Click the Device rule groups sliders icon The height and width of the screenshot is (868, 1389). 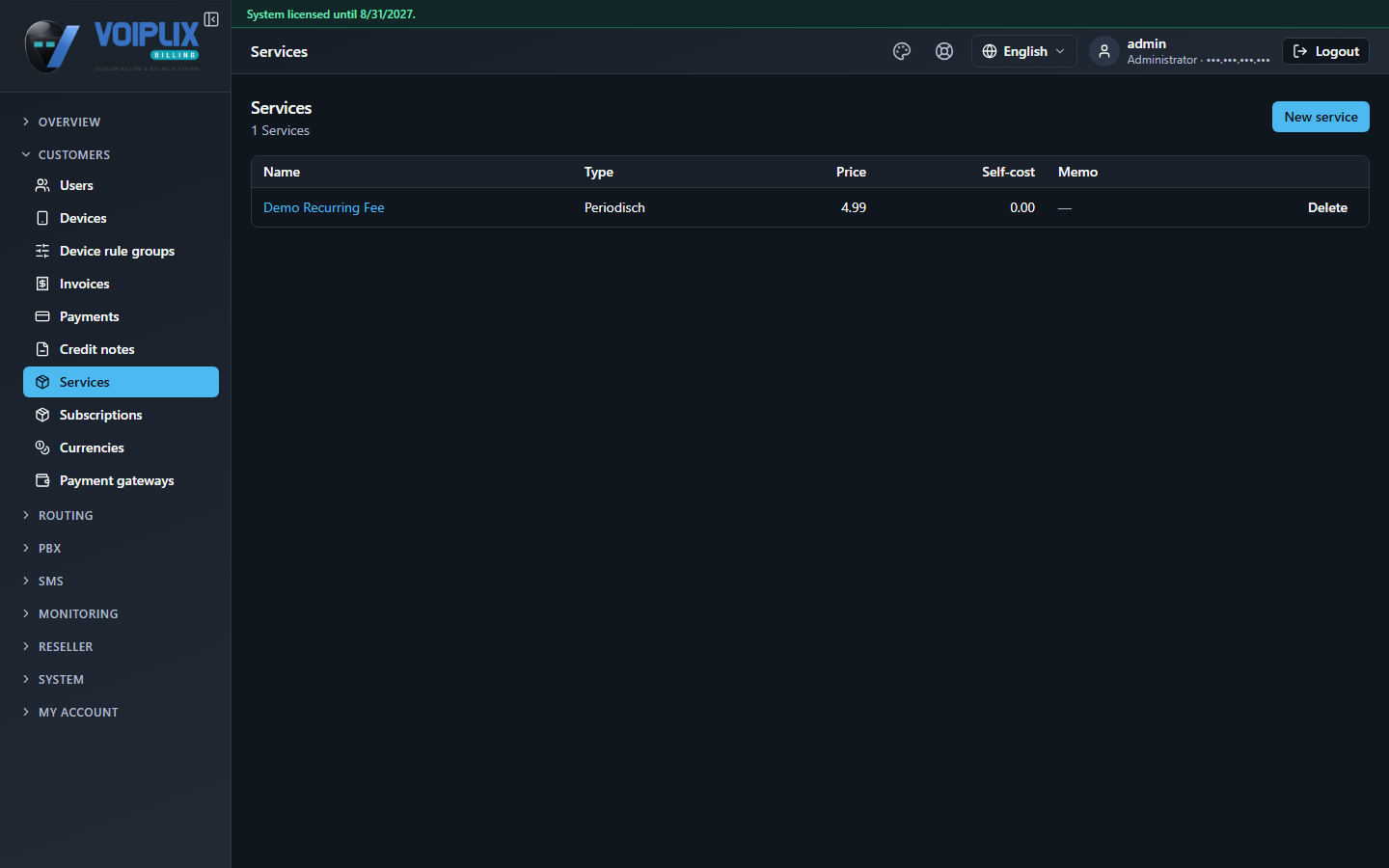click(x=42, y=251)
